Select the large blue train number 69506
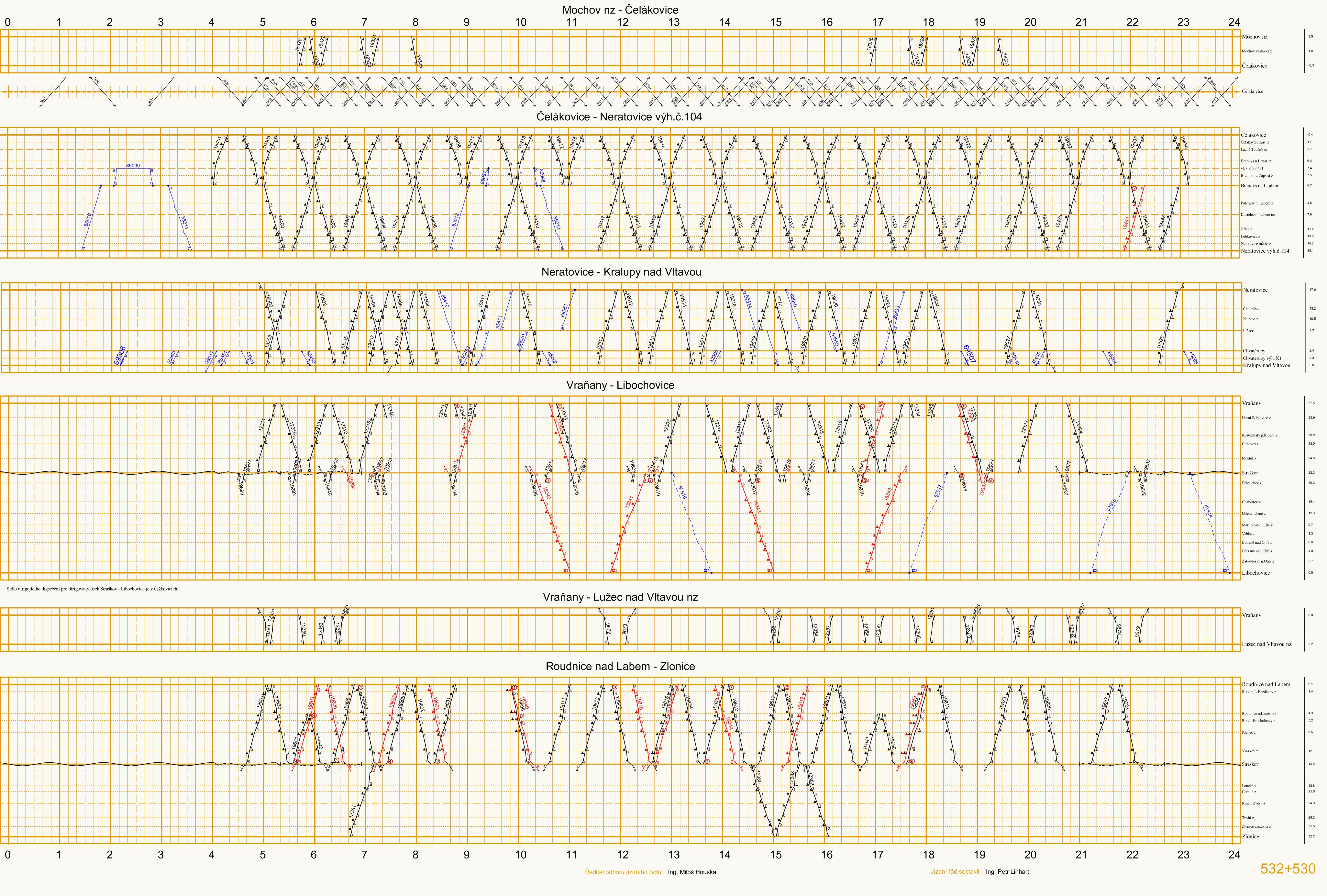The image size is (1327, 896). click(120, 355)
